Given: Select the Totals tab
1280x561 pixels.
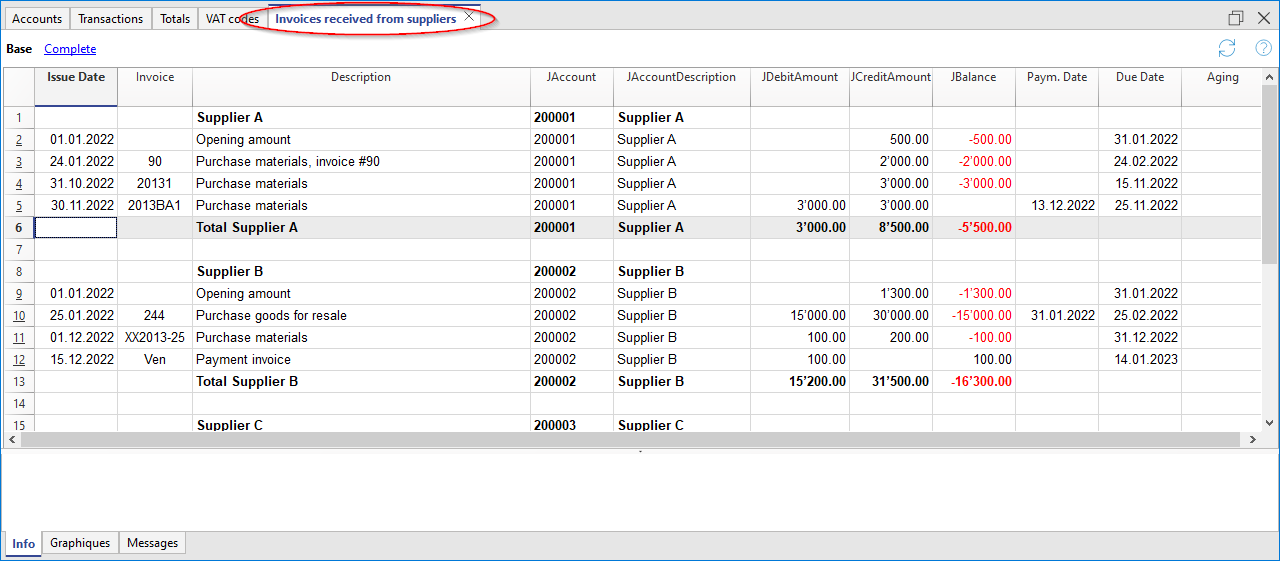Looking at the screenshot, I should pos(175,19).
